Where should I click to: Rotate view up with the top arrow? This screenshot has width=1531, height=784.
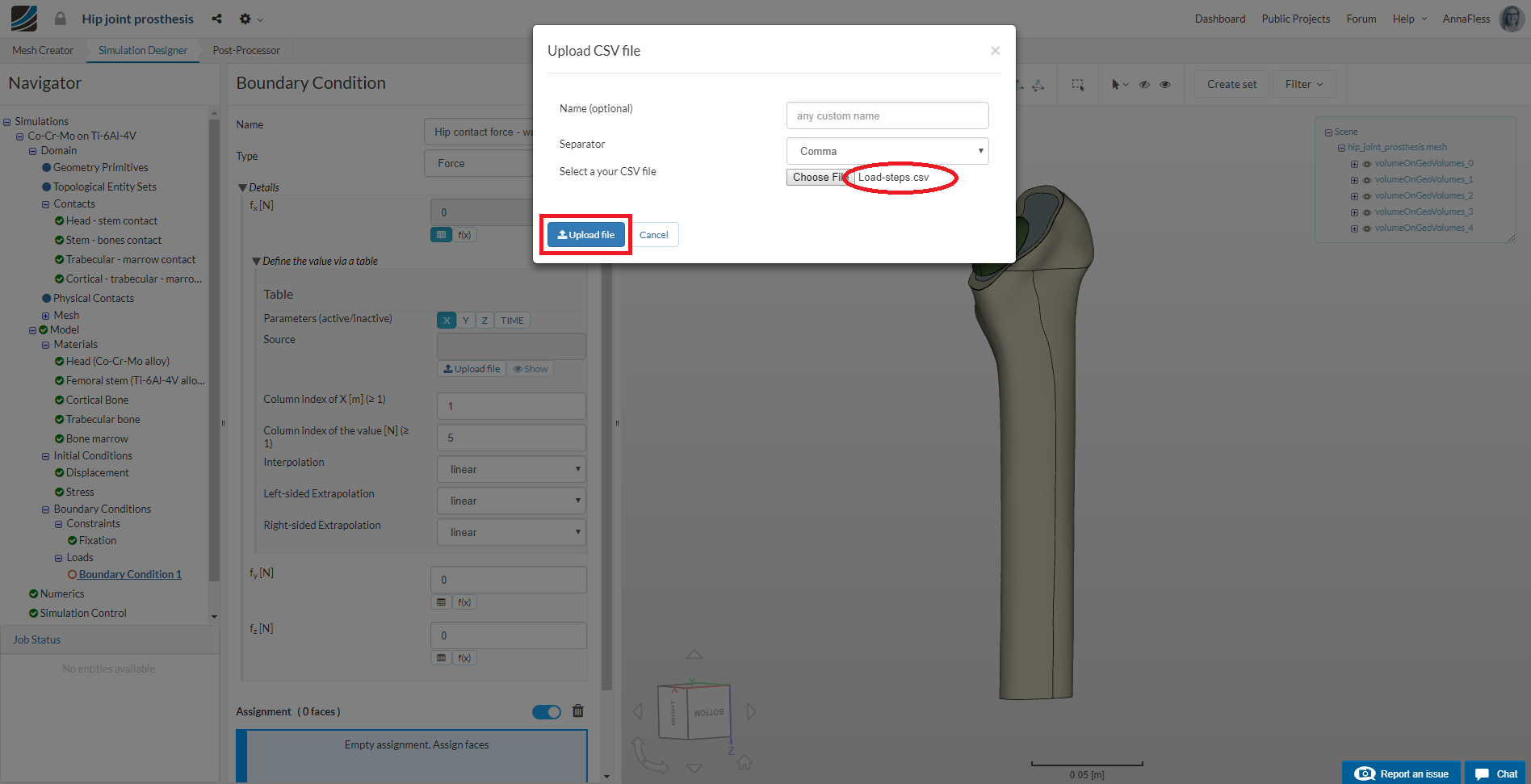click(694, 654)
